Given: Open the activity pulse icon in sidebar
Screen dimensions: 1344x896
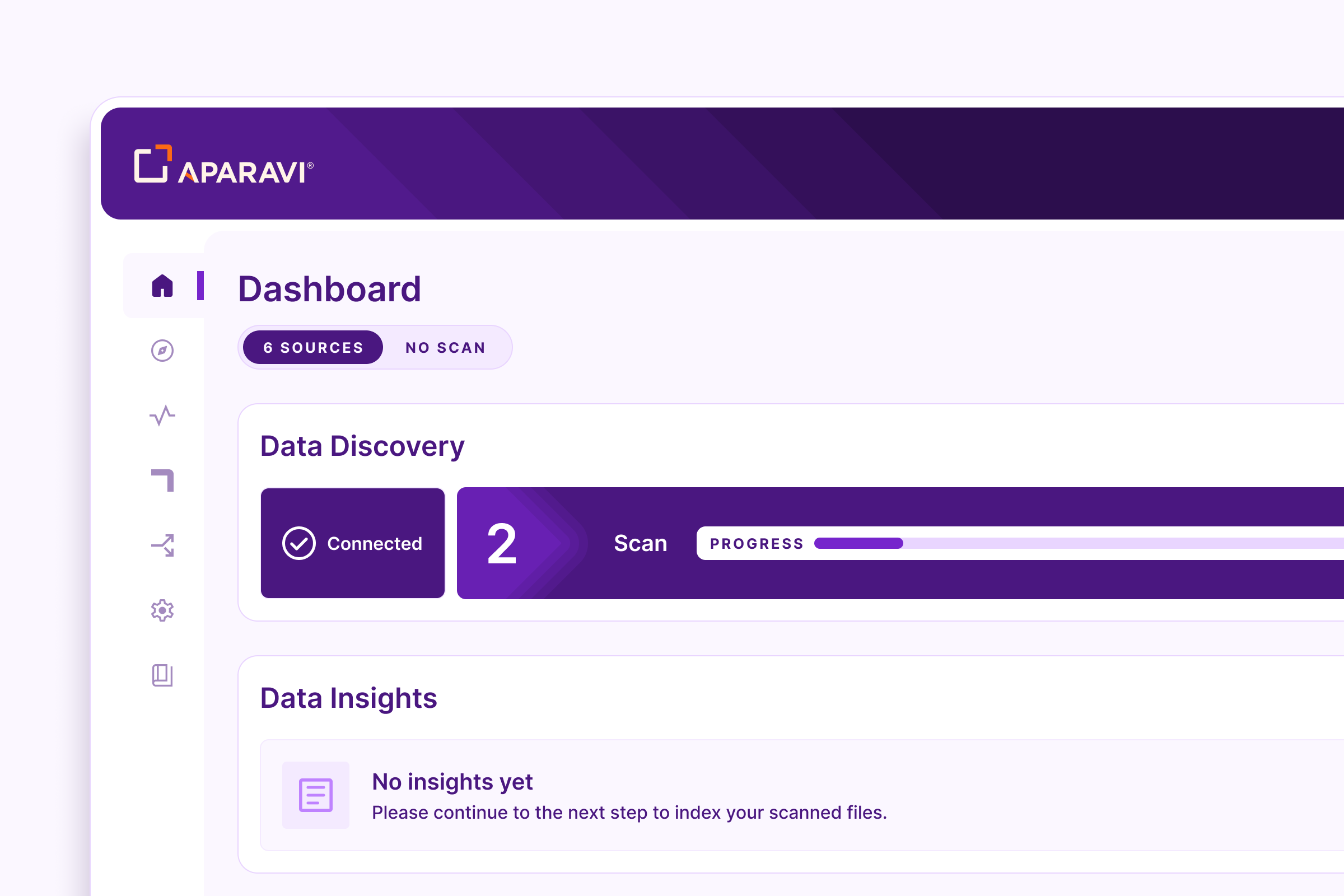Looking at the screenshot, I should click(x=162, y=416).
